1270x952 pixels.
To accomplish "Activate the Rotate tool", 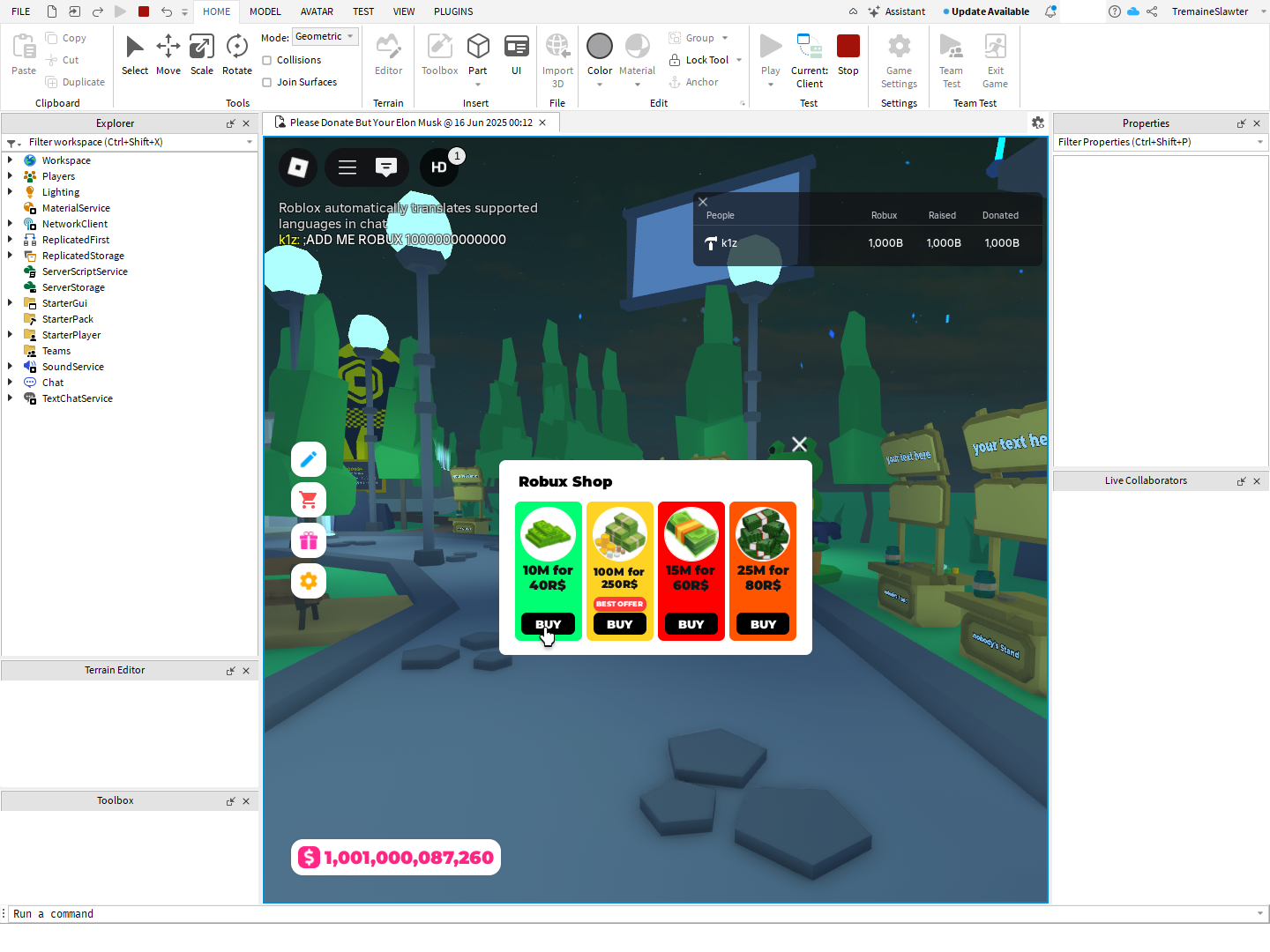I will coord(237,55).
